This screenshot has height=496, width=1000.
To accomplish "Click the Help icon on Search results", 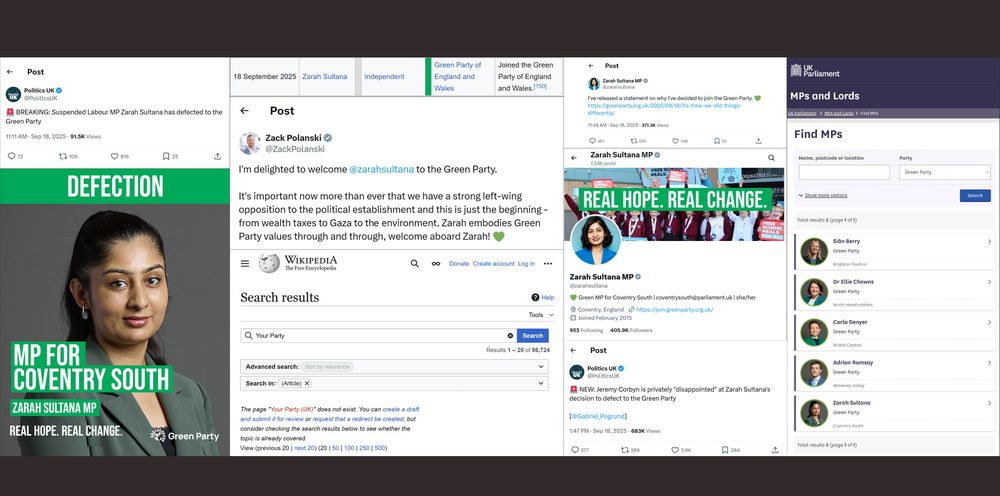I will 536,297.
